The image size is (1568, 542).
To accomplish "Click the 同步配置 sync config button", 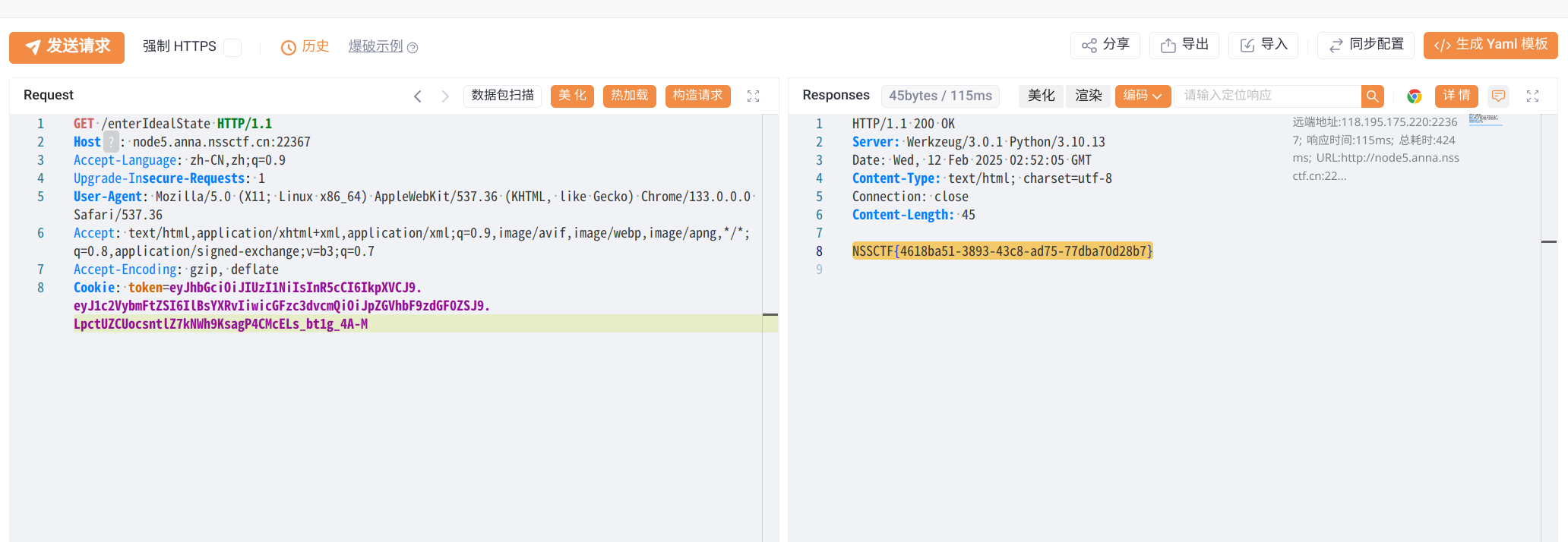I will (1366, 46).
